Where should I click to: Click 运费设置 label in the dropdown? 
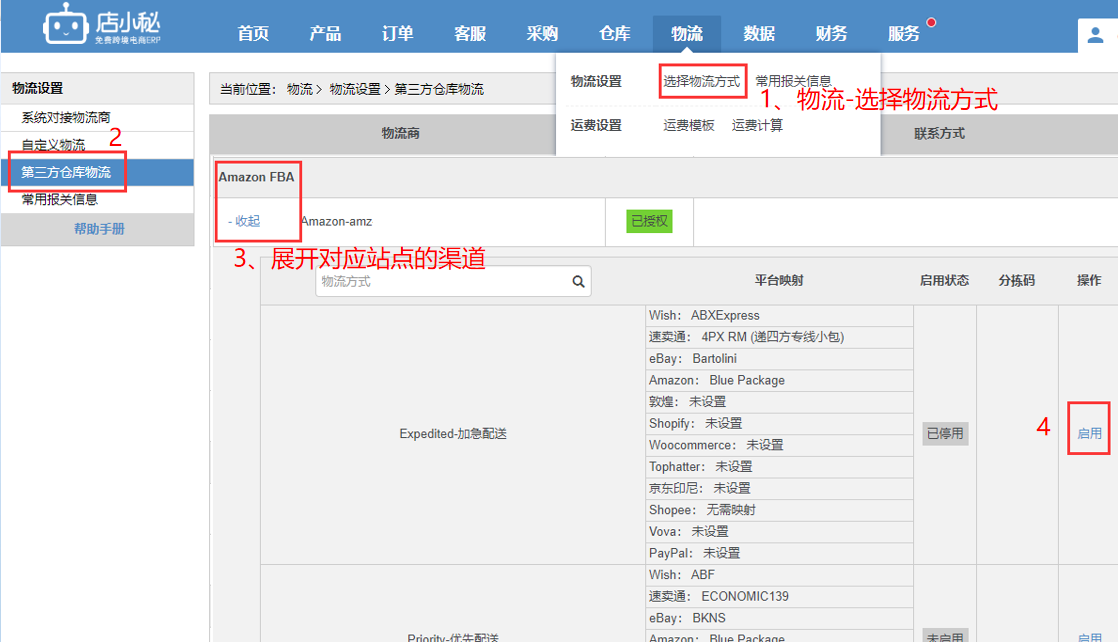click(596, 126)
